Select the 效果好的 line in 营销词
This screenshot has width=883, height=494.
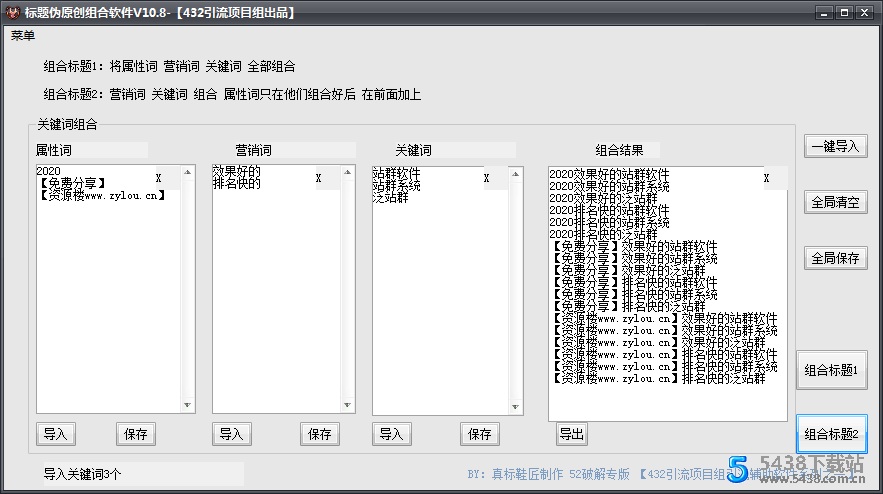pos(237,171)
